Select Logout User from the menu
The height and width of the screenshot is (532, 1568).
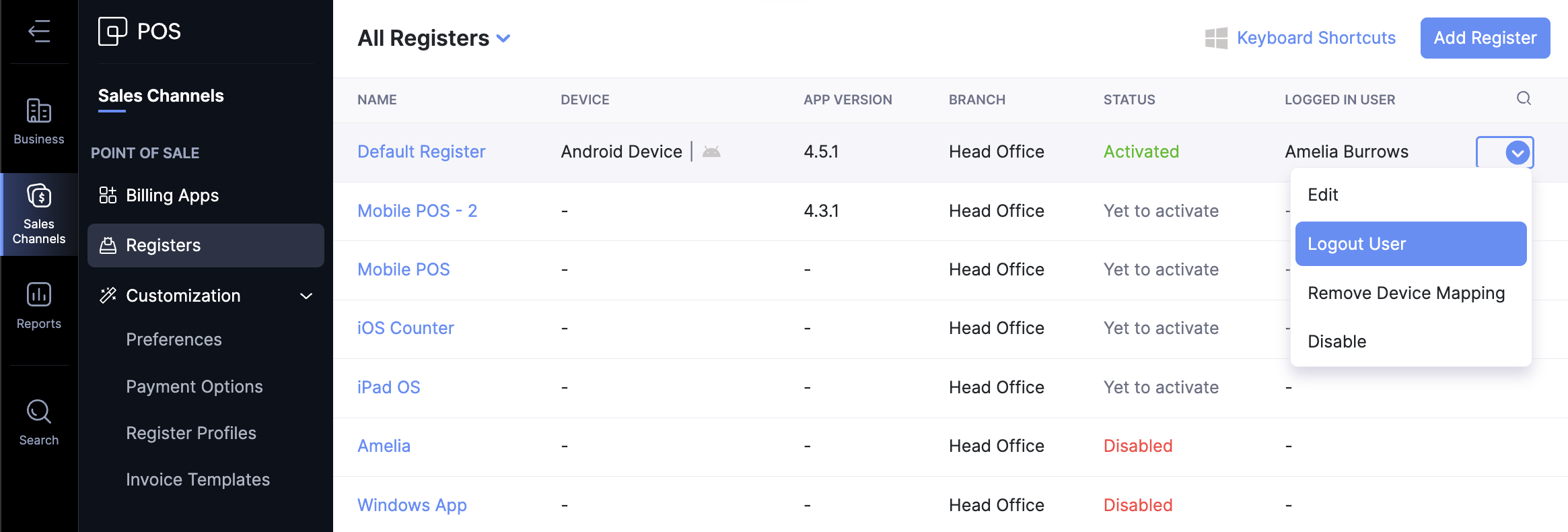click(x=1411, y=244)
